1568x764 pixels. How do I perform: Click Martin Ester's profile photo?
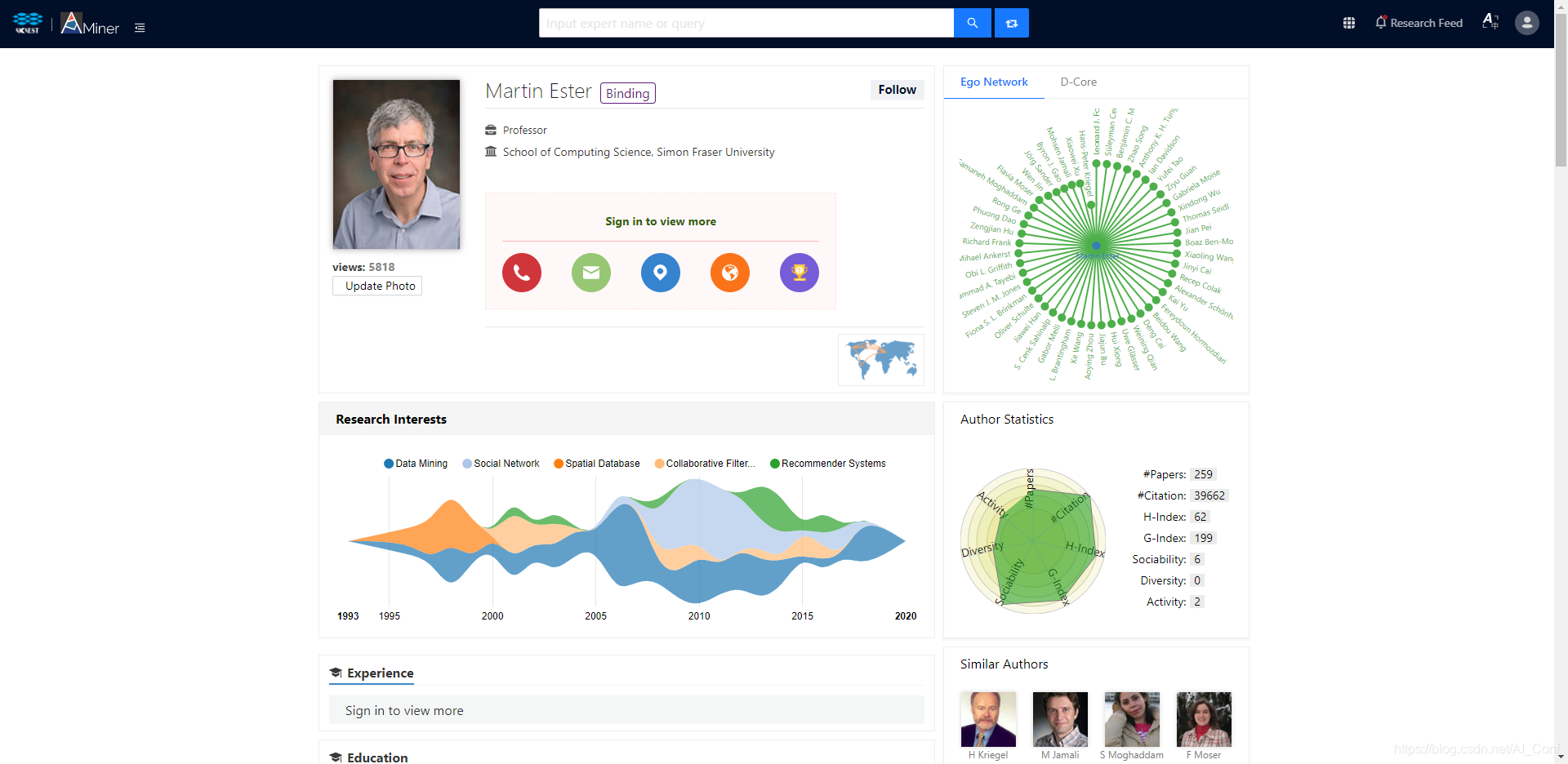396,164
